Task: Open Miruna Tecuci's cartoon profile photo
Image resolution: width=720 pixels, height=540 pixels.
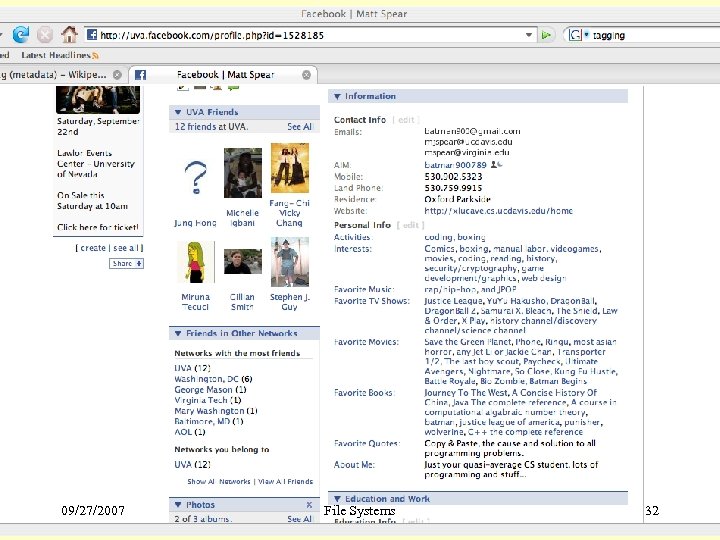Action: (196, 262)
